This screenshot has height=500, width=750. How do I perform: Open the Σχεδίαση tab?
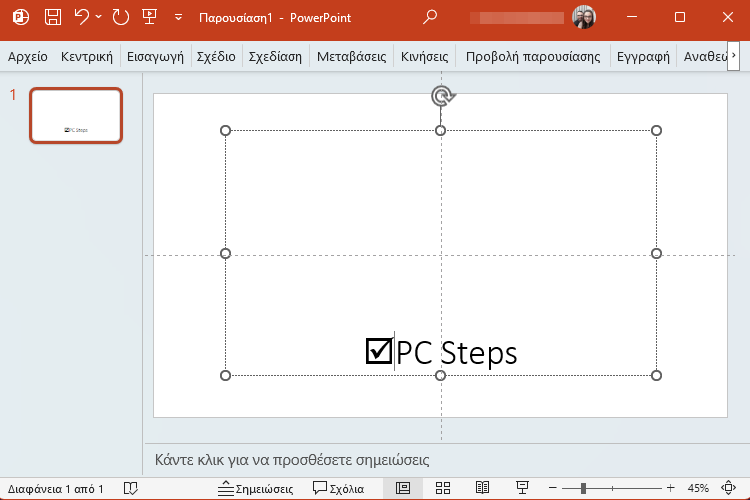[275, 56]
